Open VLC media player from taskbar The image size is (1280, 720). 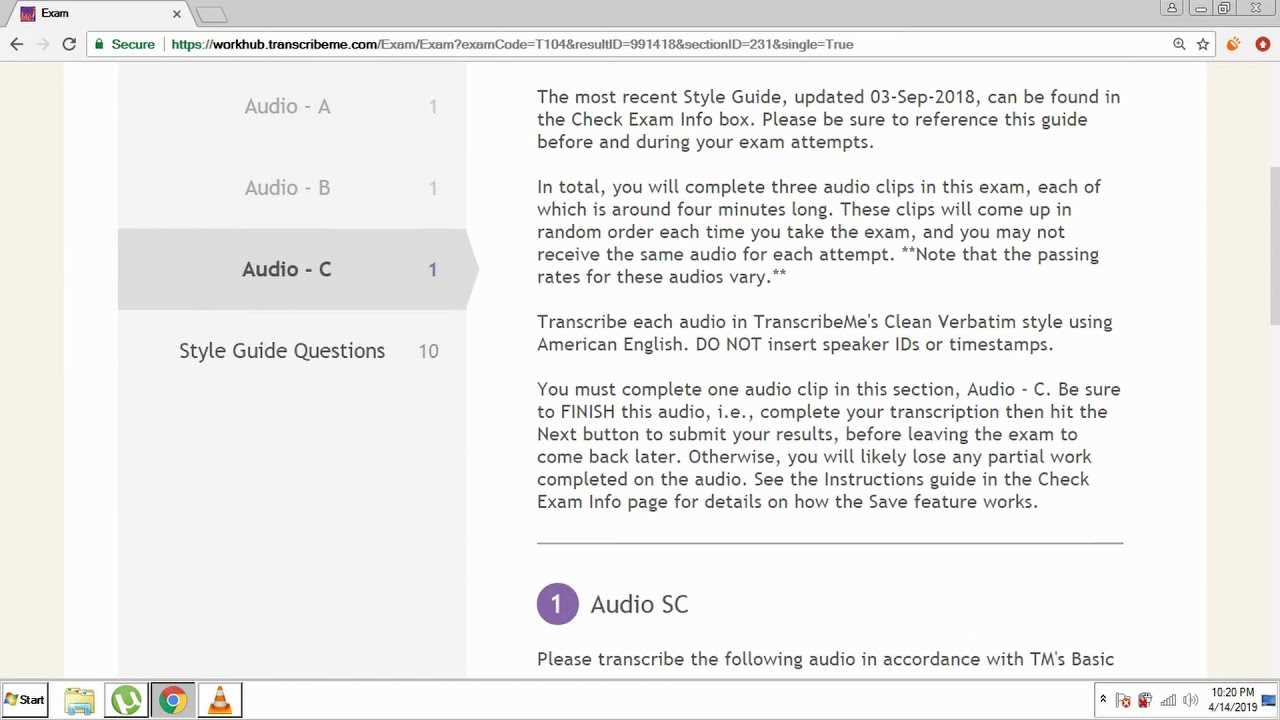220,700
